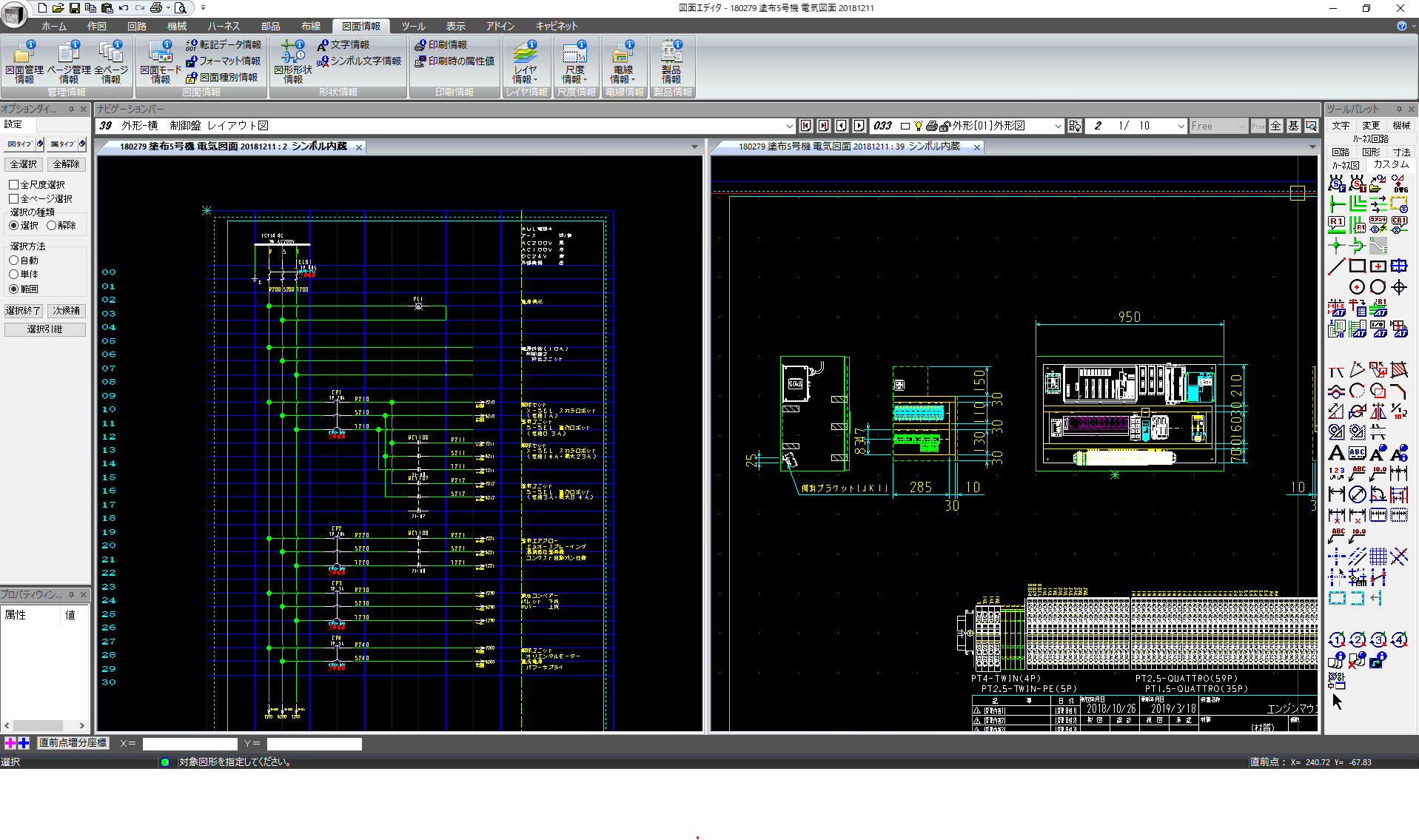This screenshot has width=1419, height=840.
Task: Go to last page navigation icon
Action: pos(823,126)
